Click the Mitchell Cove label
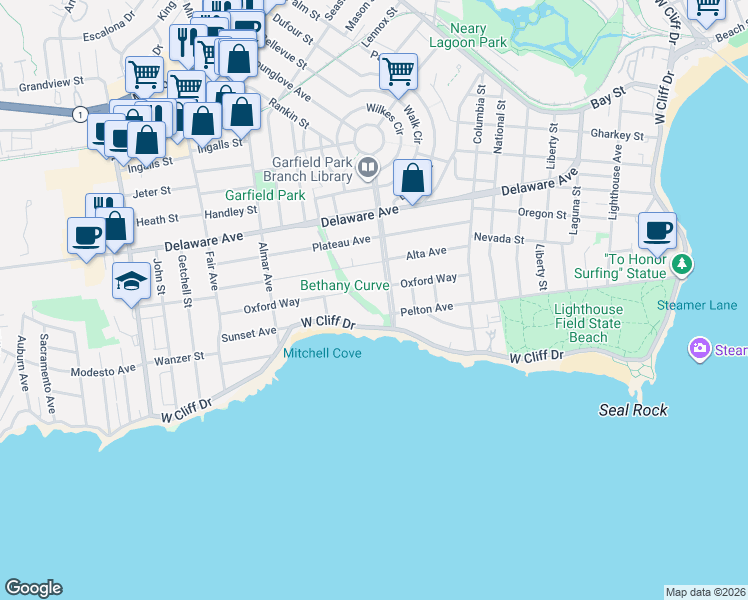The width and height of the screenshot is (748, 600). click(322, 353)
